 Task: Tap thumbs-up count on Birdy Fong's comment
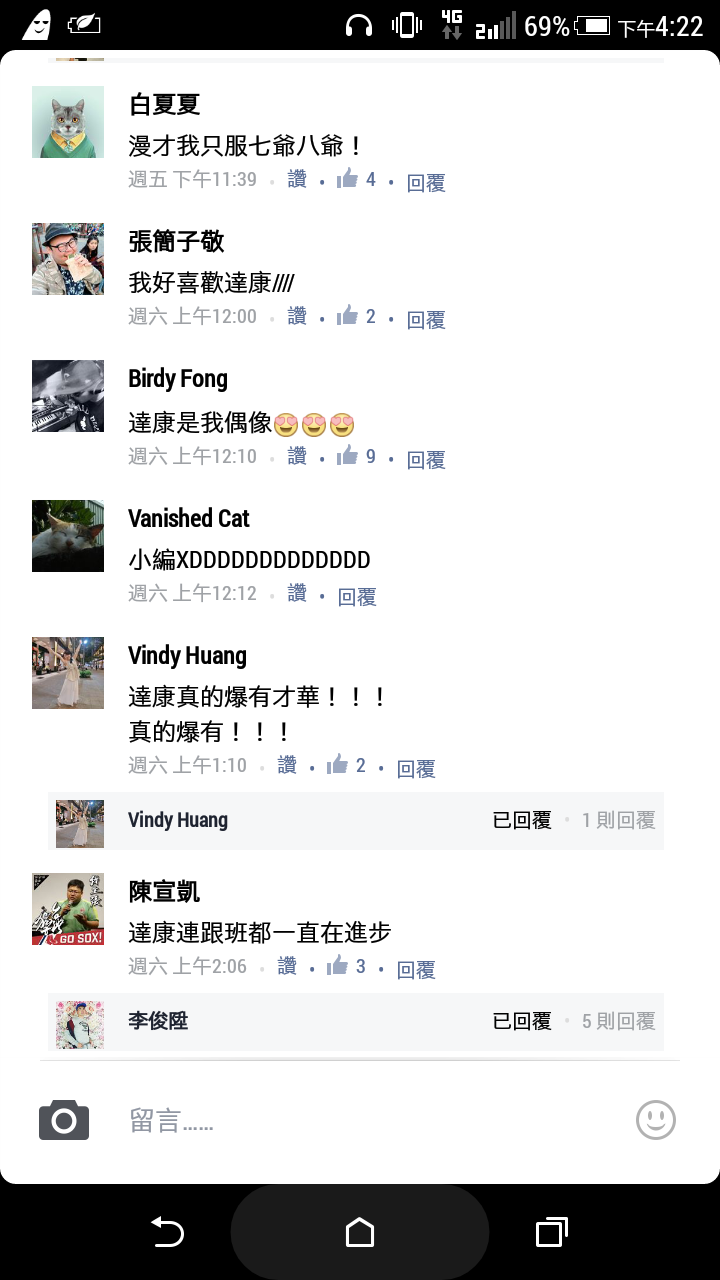click(x=371, y=456)
